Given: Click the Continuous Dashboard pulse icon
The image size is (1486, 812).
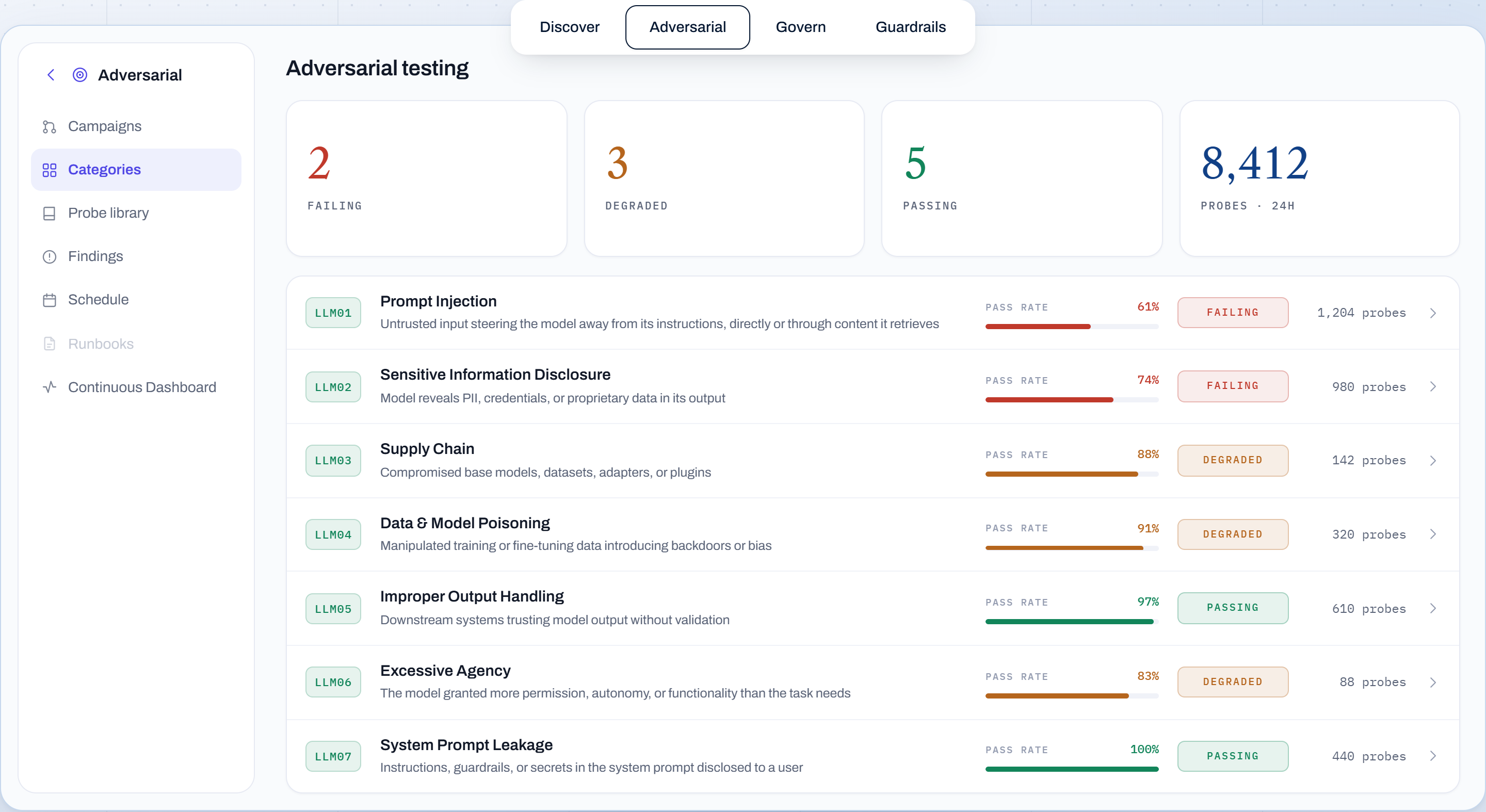Looking at the screenshot, I should coord(50,387).
